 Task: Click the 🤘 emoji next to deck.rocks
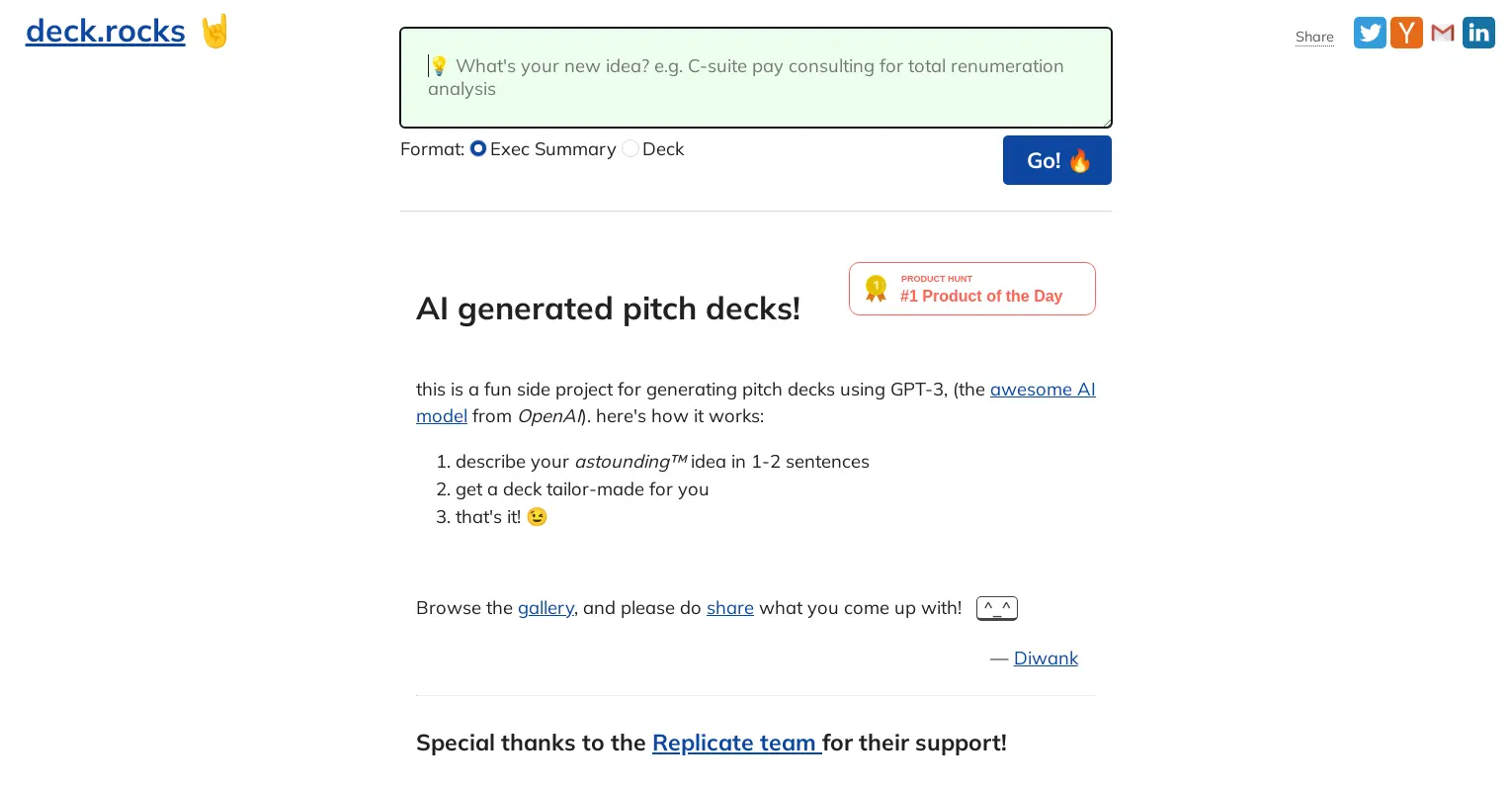(214, 31)
